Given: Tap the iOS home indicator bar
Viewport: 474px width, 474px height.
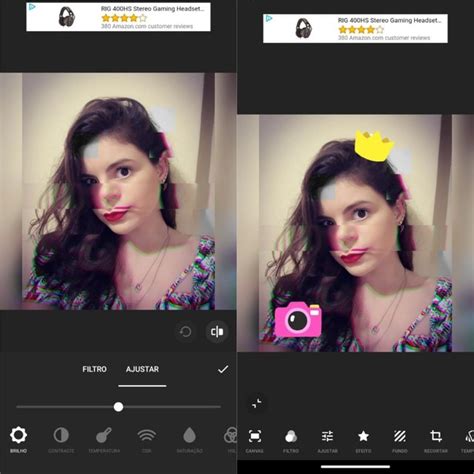Looking at the screenshot, I should pos(355,467).
